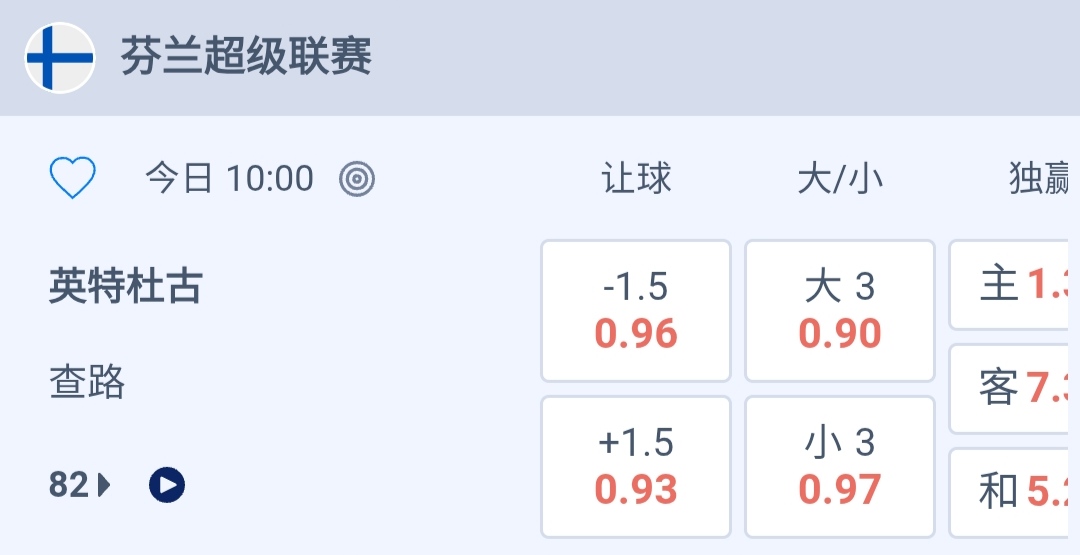Open team 查路 details

pos(87,382)
